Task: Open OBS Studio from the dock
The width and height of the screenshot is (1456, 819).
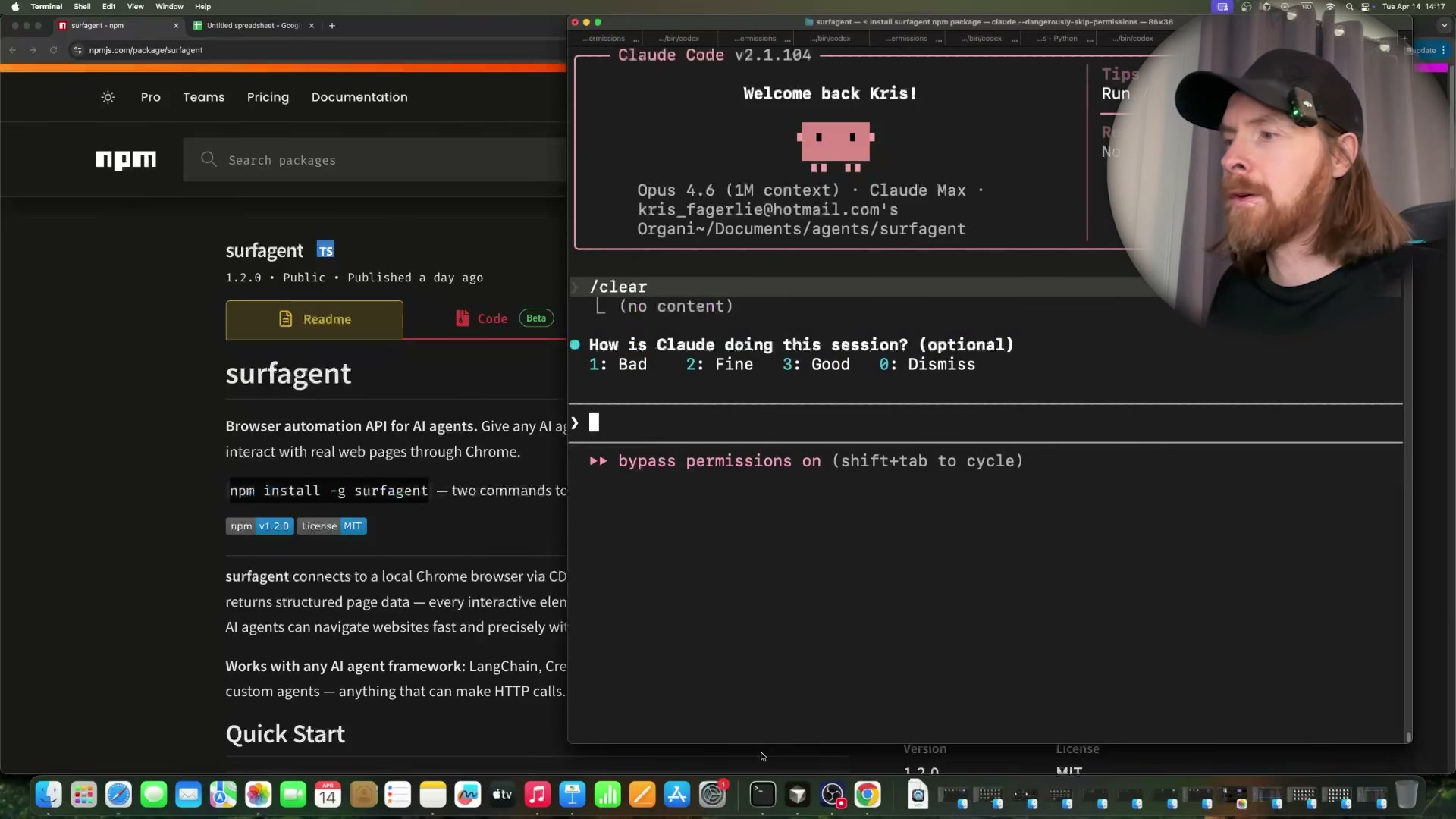Action: (x=833, y=795)
